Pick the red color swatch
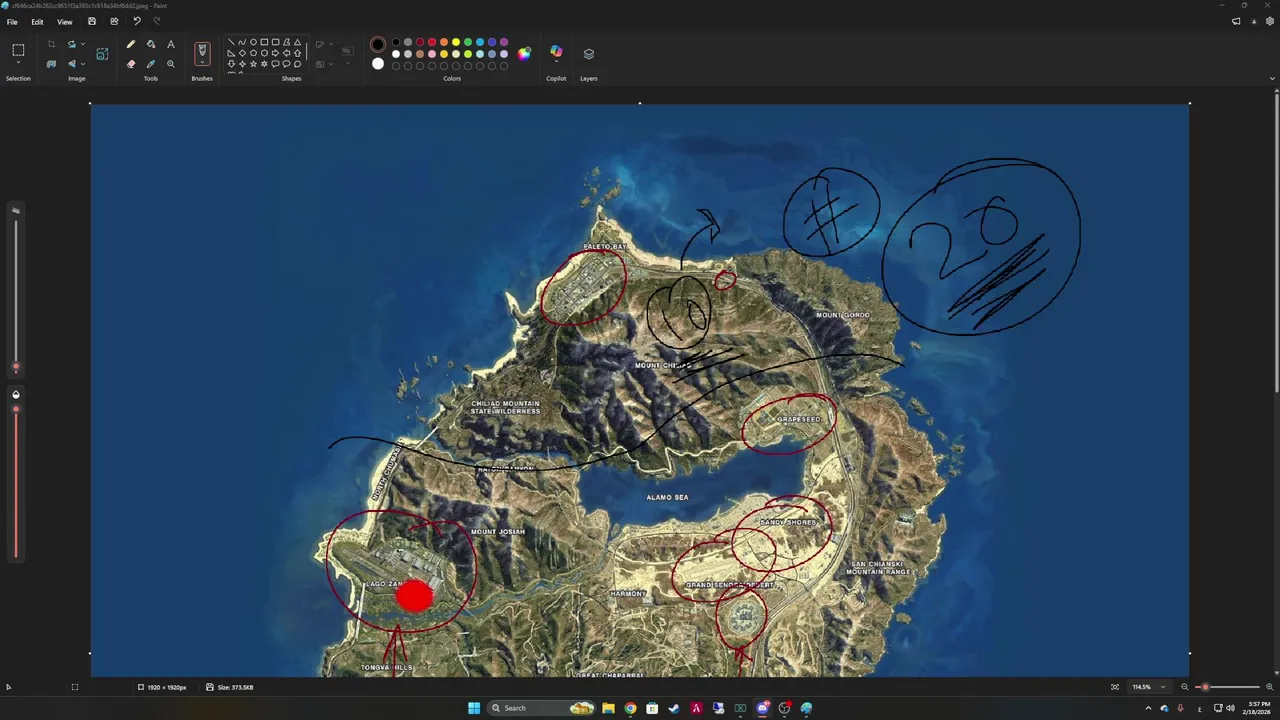Image resolution: width=1280 pixels, height=720 pixels. (x=432, y=43)
